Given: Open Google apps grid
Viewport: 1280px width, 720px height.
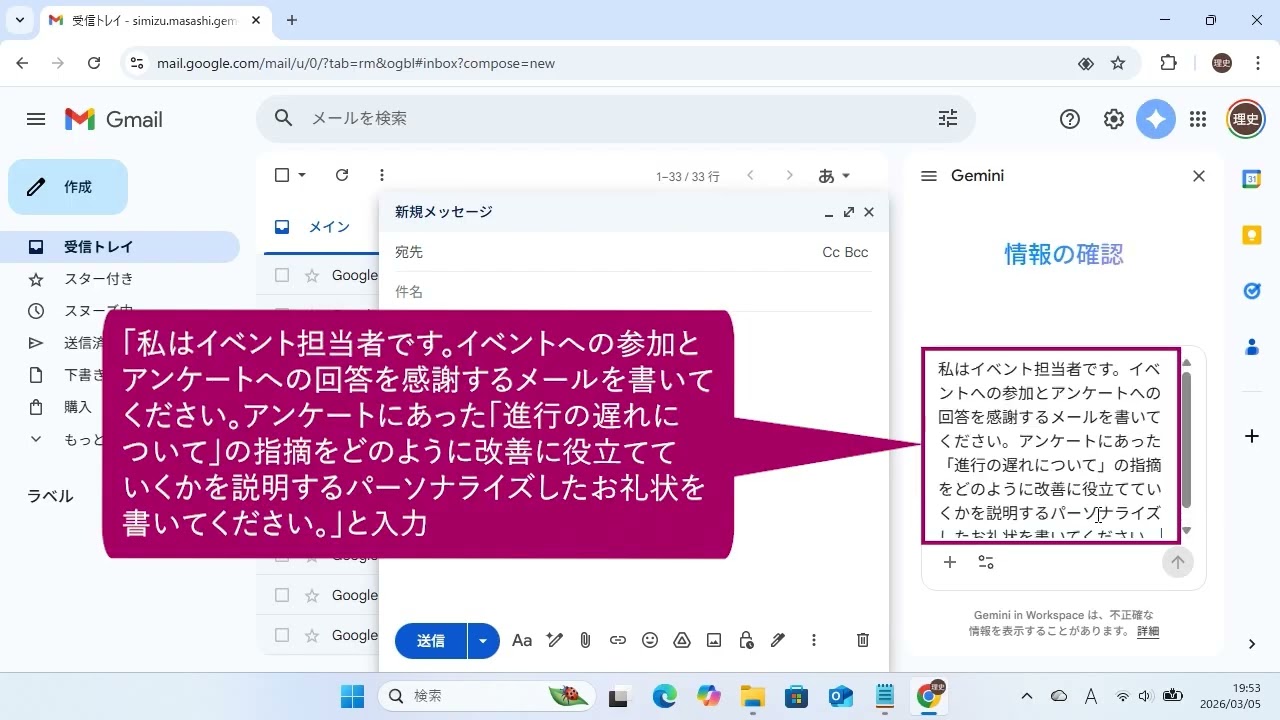Looking at the screenshot, I should point(1198,119).
